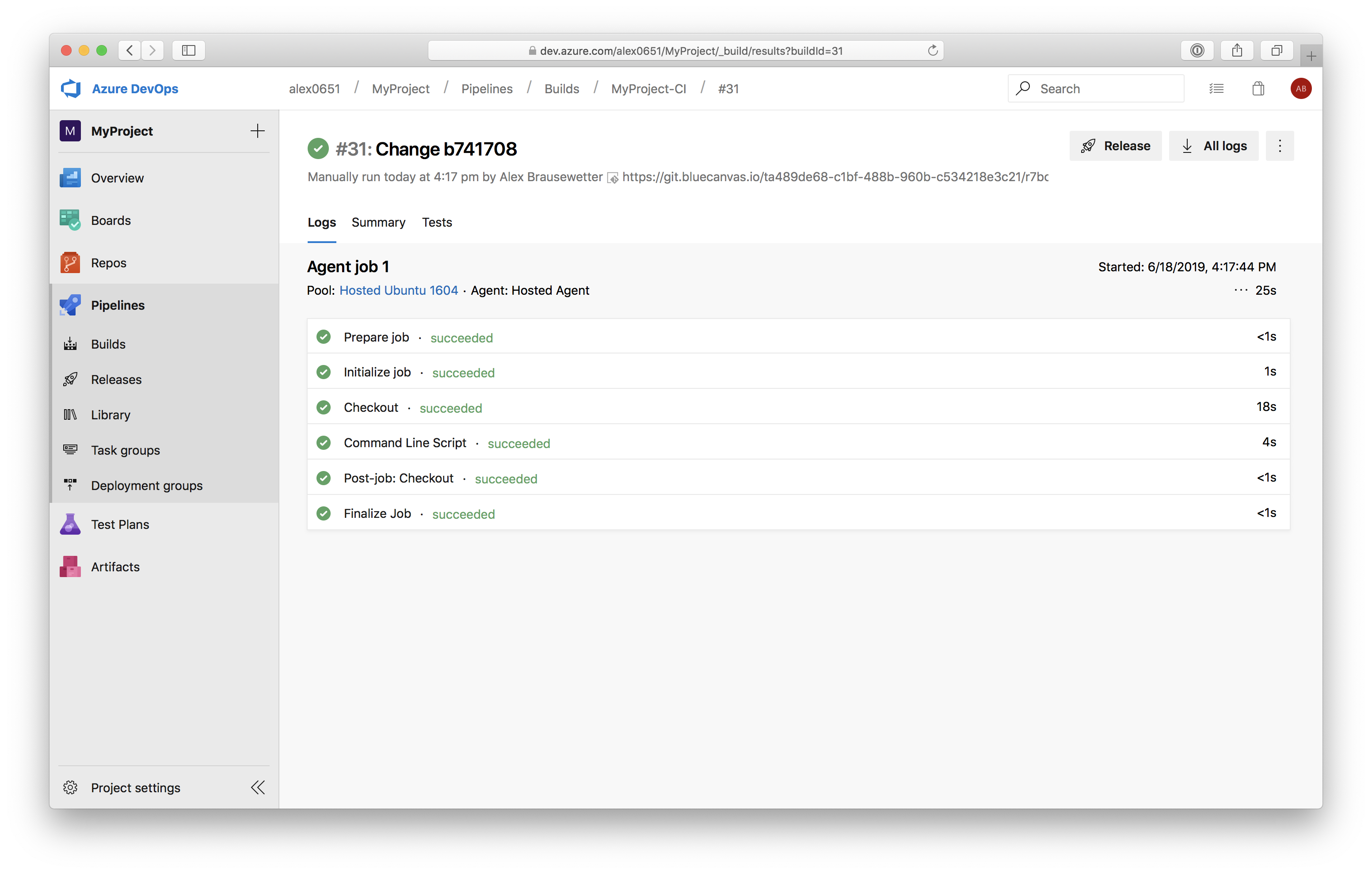The width and height of the screenshot is (1372, 874).
Task: Open the vertical ellipsis more actions menu
Action: (1280, 146)
